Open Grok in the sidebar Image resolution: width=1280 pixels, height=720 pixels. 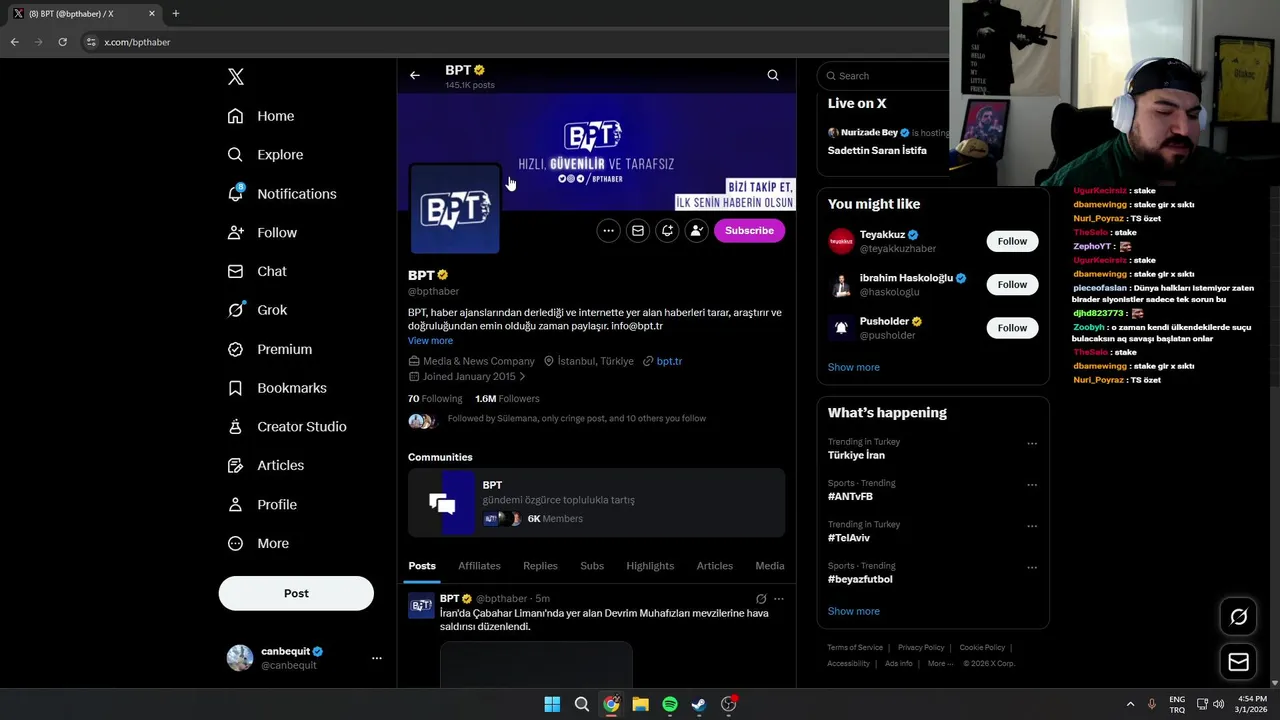pos(257,310)
